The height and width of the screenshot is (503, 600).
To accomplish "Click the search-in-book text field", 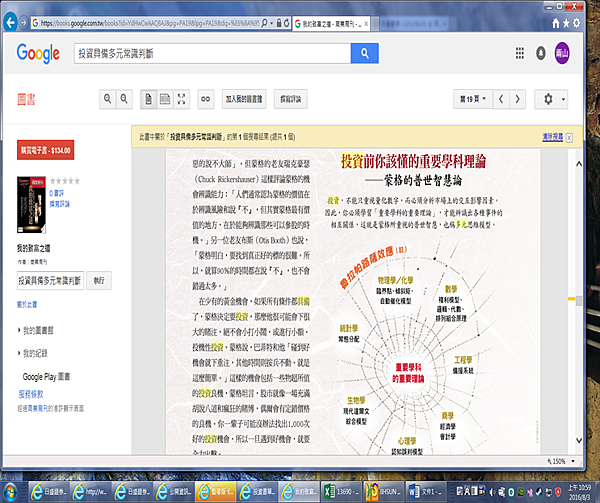I will tap(50, 281).
